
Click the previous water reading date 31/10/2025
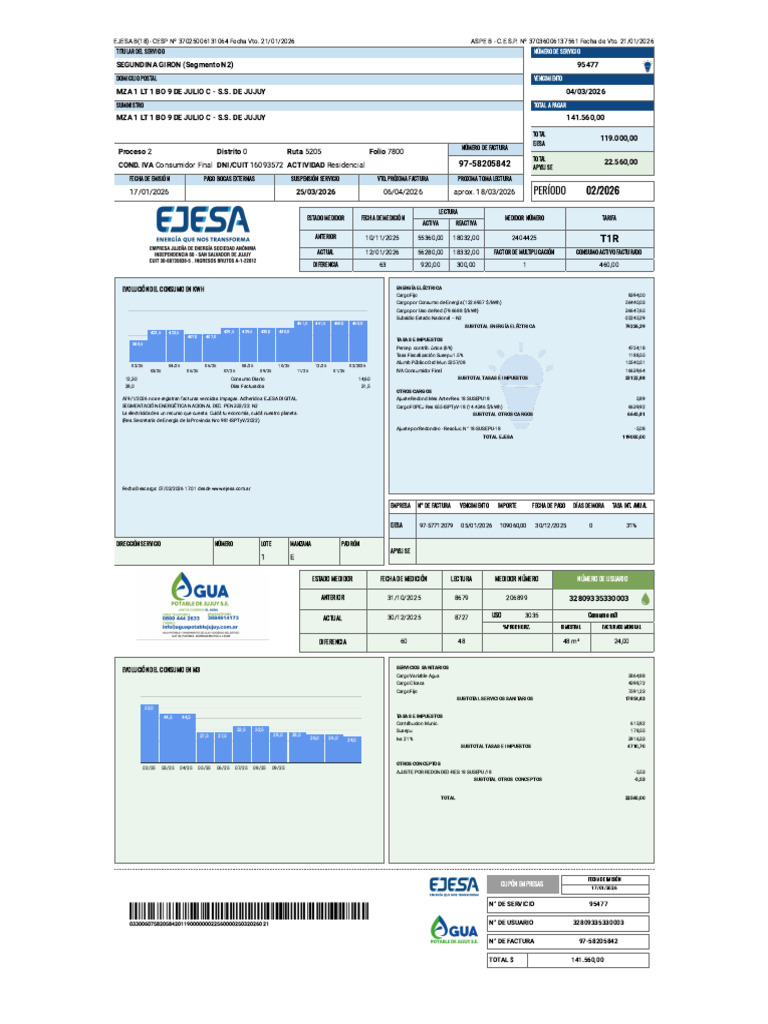pos(404,598)
